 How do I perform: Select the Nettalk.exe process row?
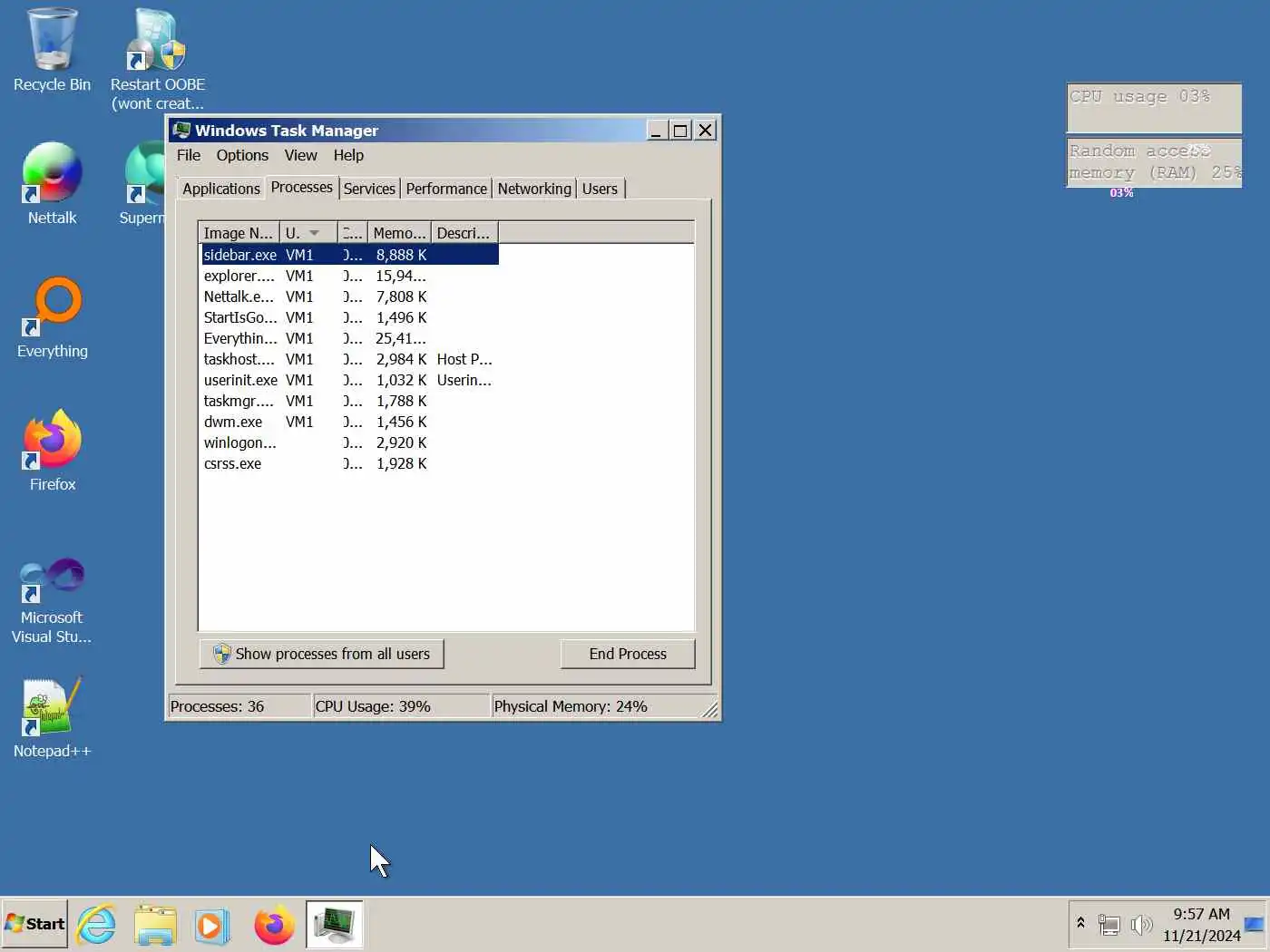click(349, 296)
